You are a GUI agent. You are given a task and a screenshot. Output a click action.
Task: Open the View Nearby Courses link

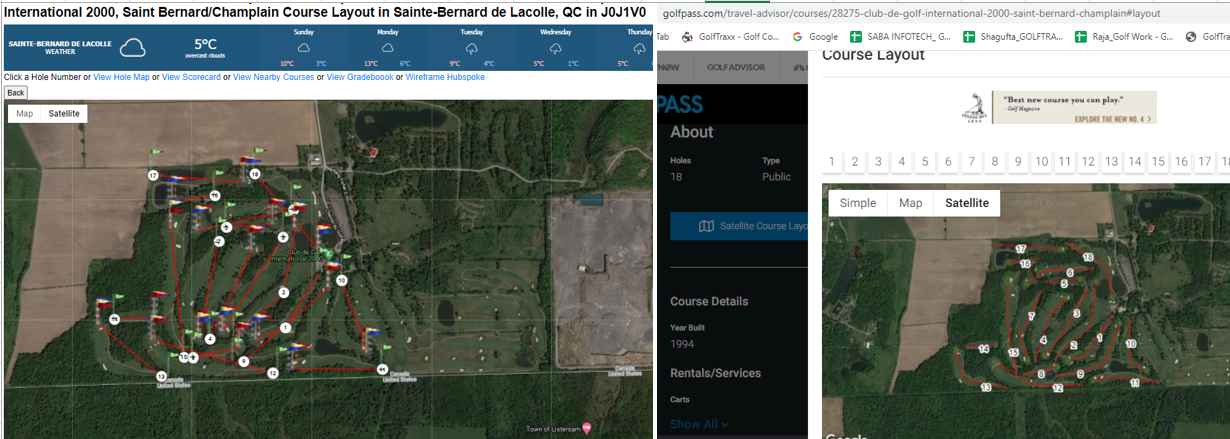click(273, 77)
